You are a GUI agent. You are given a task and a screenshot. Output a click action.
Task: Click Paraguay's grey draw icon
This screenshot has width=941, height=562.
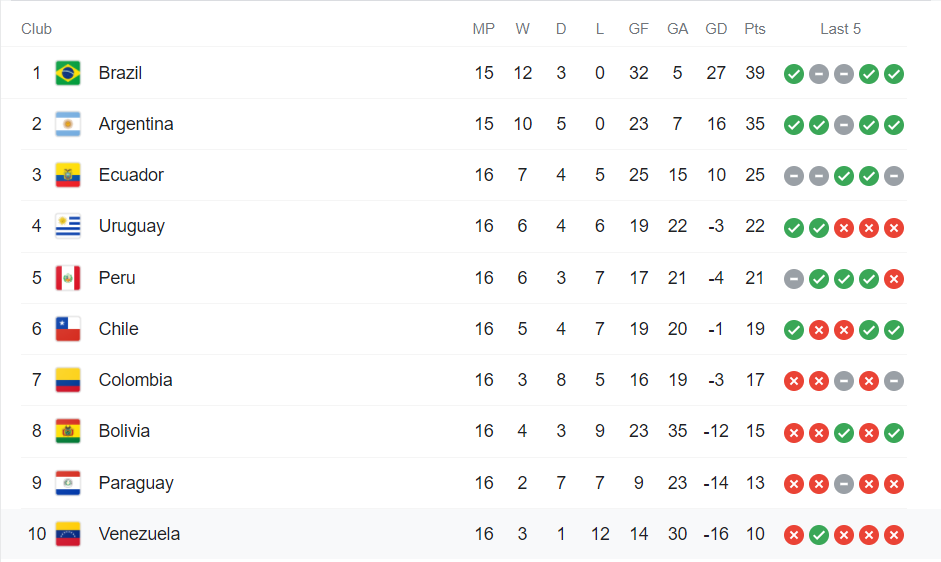point(844,484)
